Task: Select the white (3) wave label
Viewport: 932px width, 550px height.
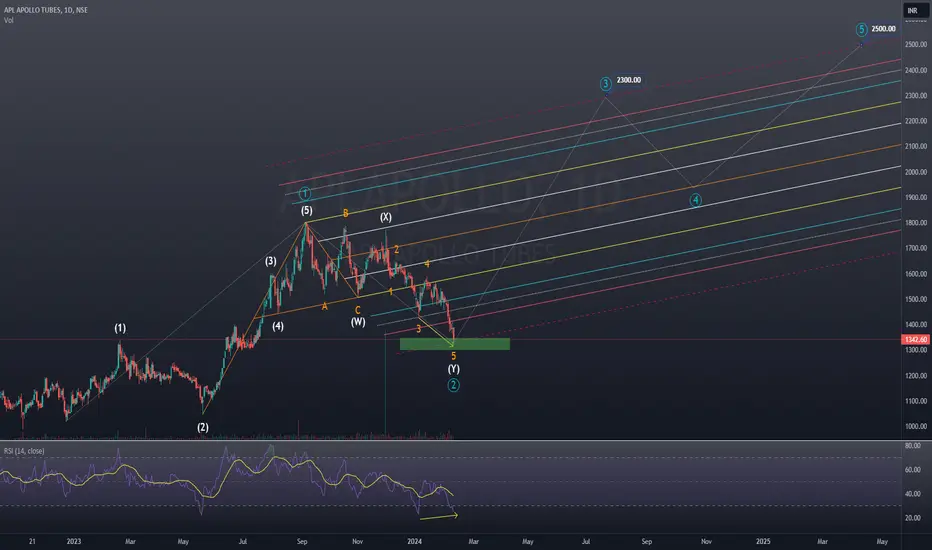Action: [x=270, y=260]
